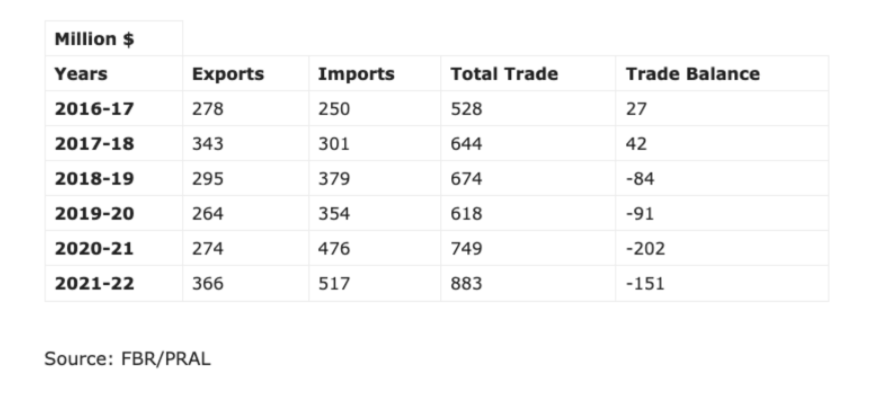
Task: Select the 2019-20 row label
Action: 94,214
